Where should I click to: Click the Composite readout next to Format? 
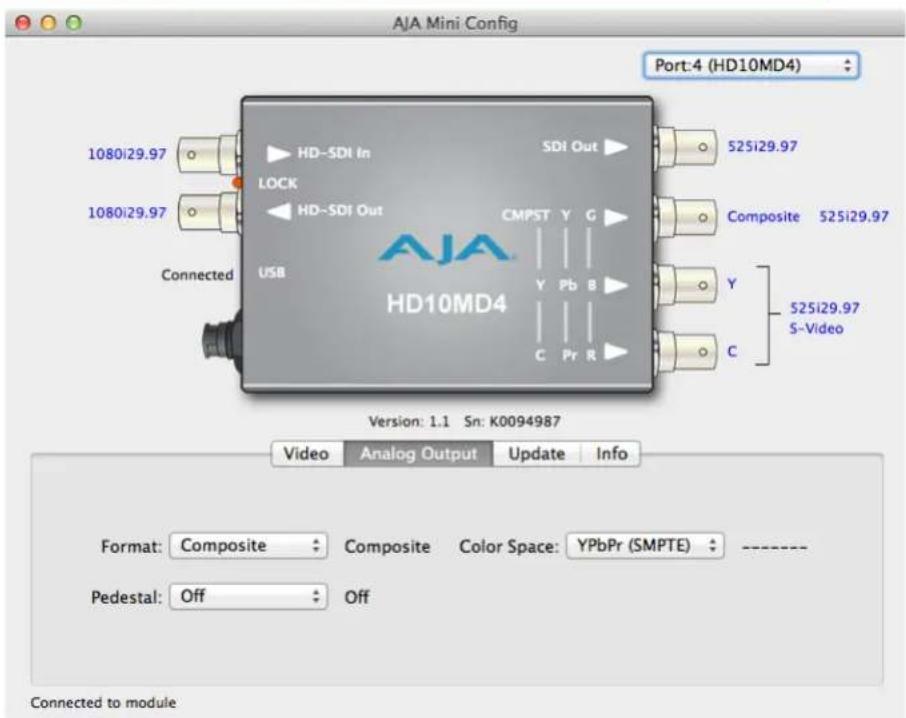coord(387,546)
